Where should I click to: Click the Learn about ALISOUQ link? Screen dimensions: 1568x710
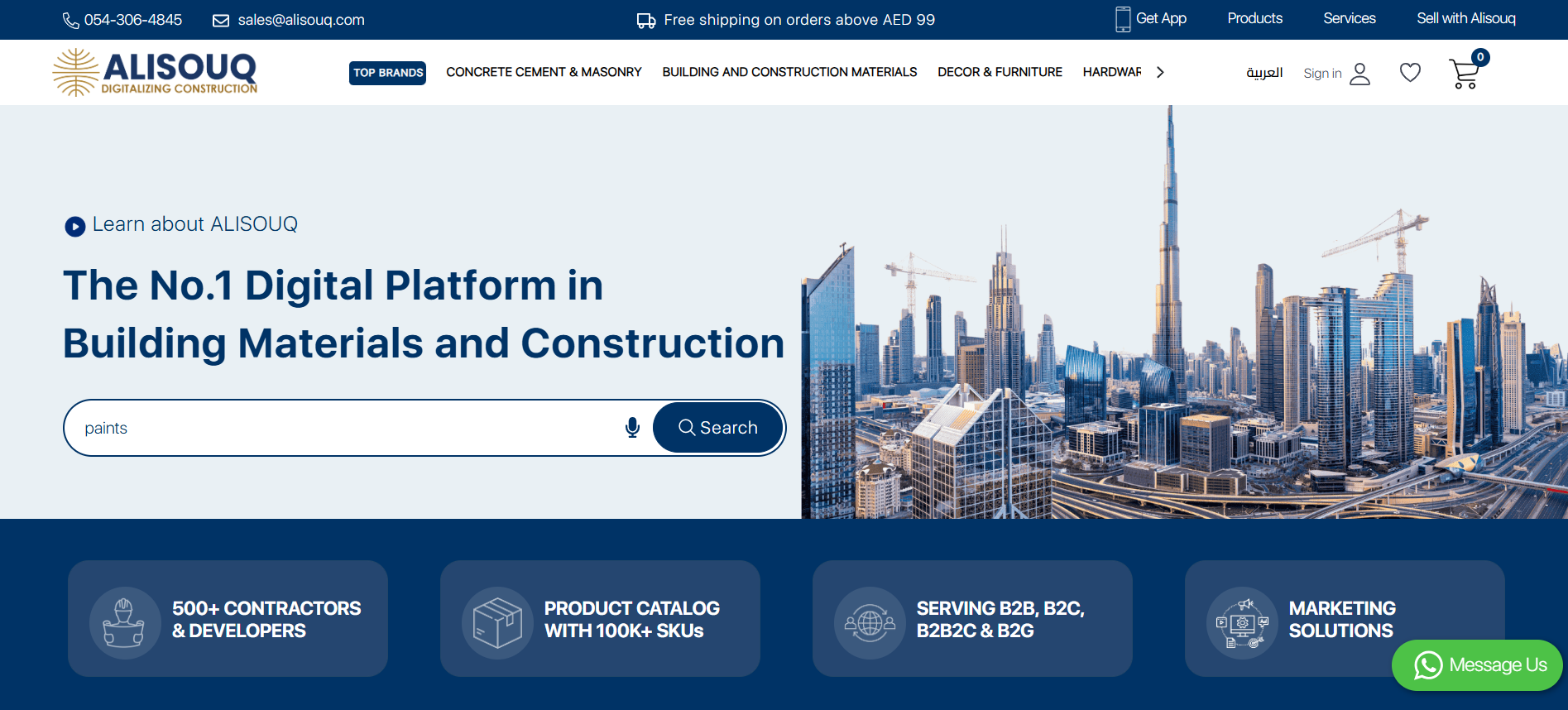click(x=194, y=224)
